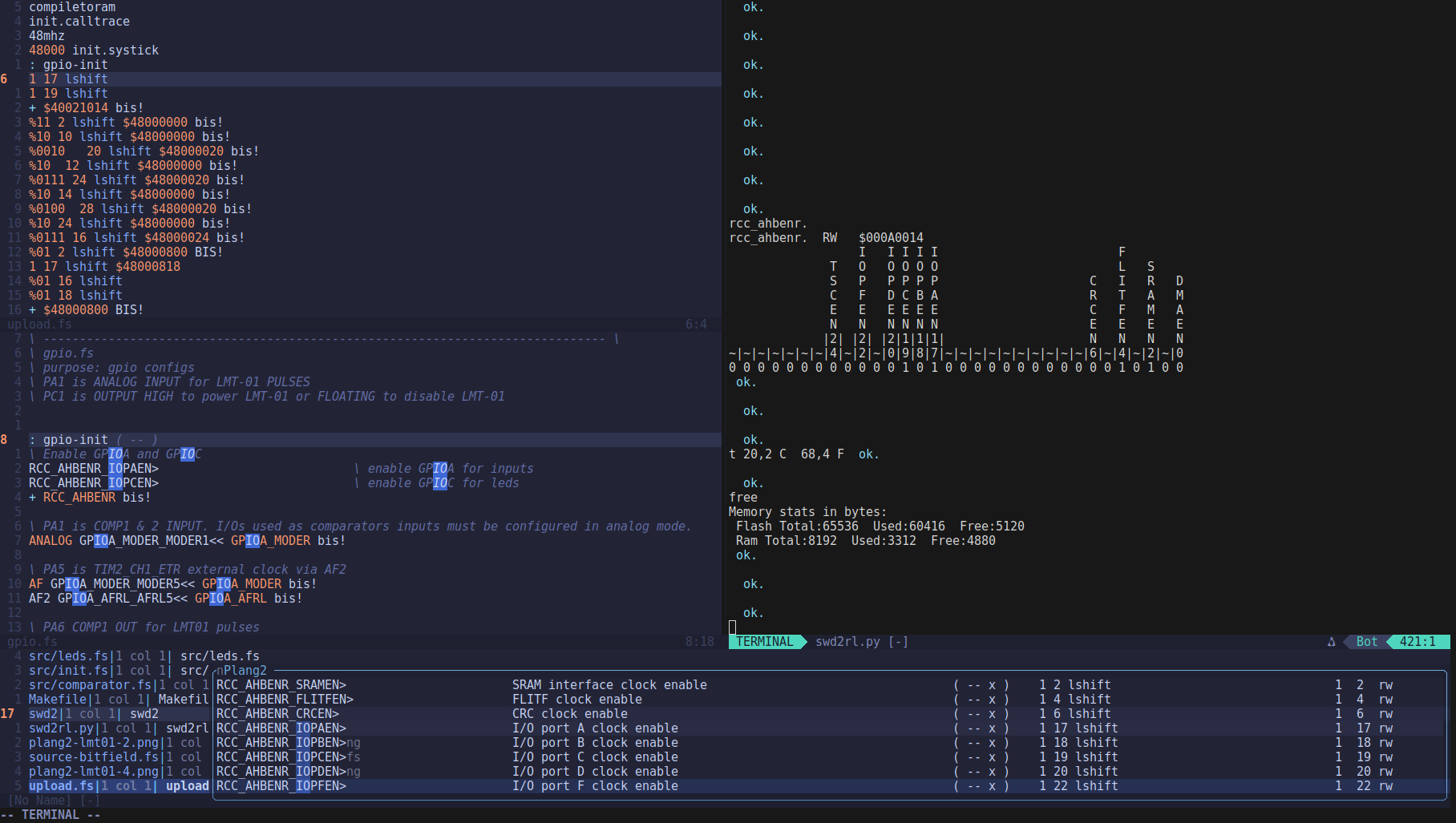Click the Bot scroll position indicator
This screenshot has height=823, width=1456.
click(x=1366, y=642)
